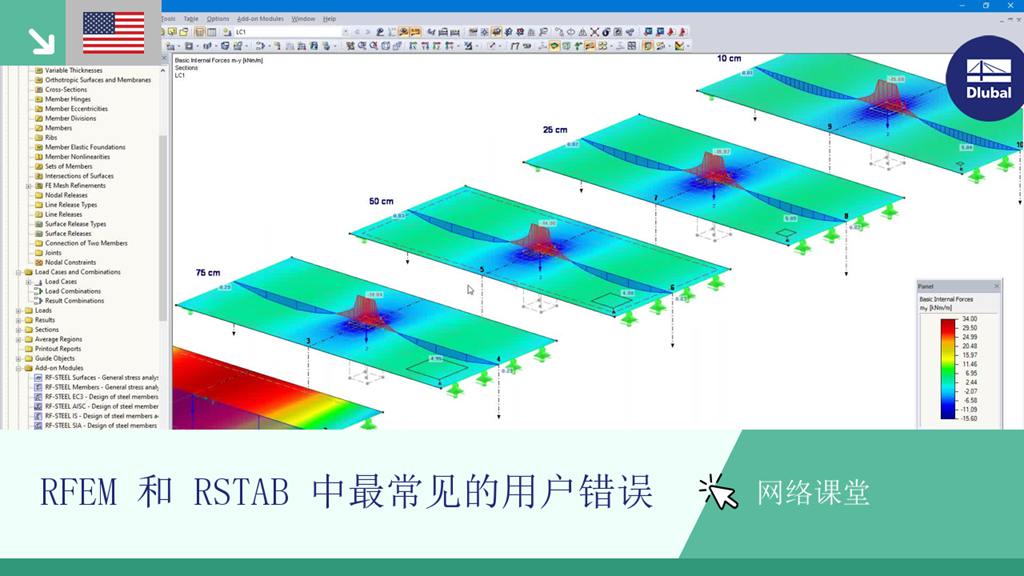Viewport: 1024px width, 576px height.
Task: Expand the Load Cases tree node
Action: tap(29, 282)
